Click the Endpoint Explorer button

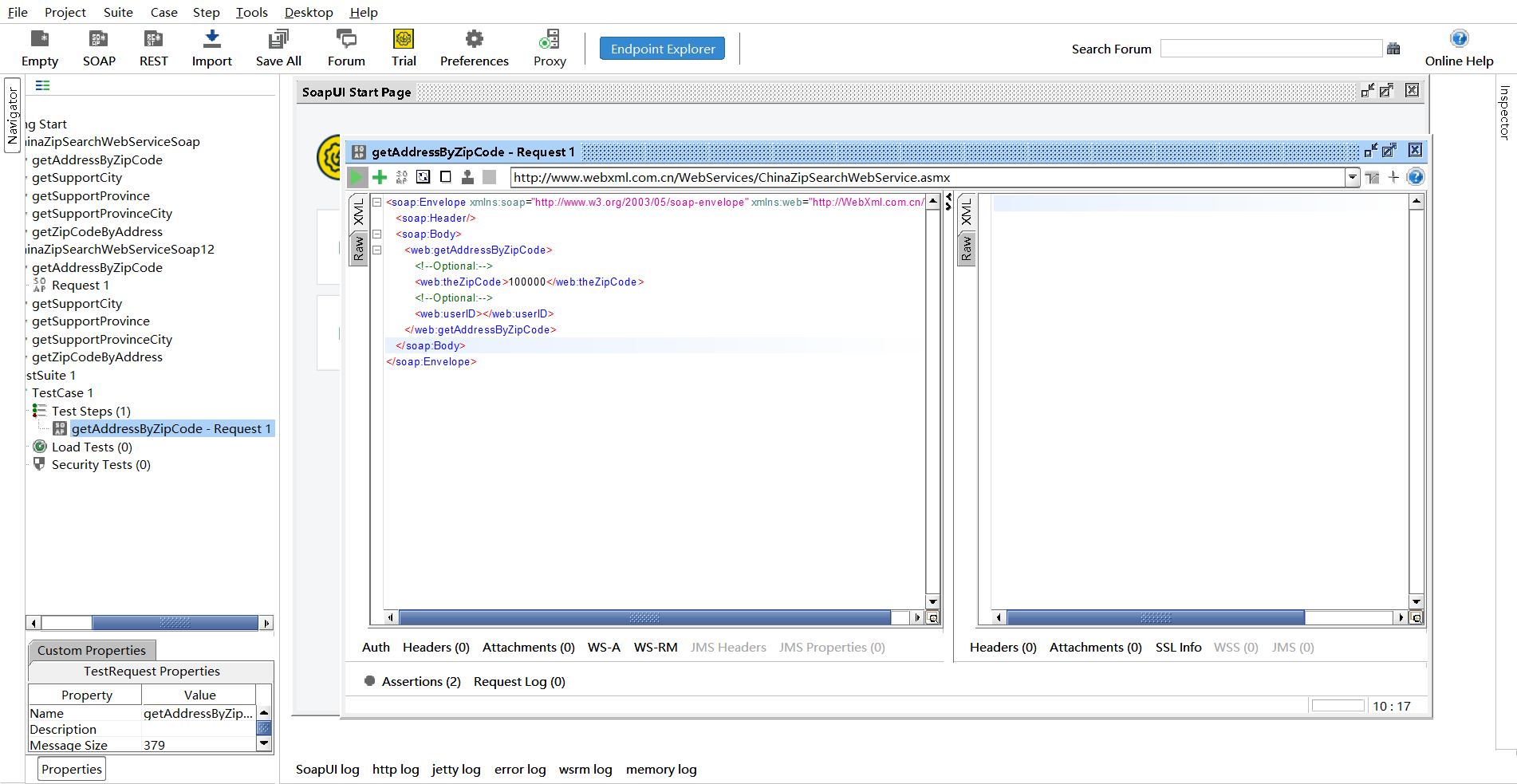662,49
